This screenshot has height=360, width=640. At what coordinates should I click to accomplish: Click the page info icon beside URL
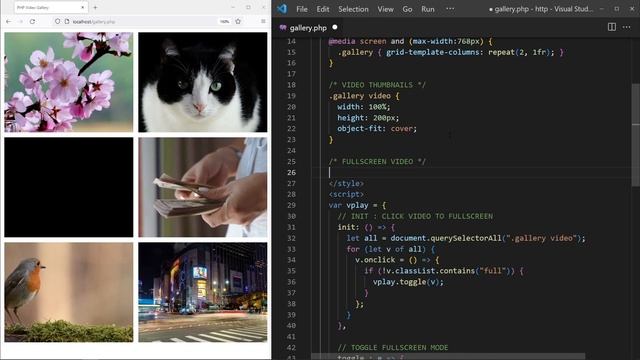pos(67,21)
